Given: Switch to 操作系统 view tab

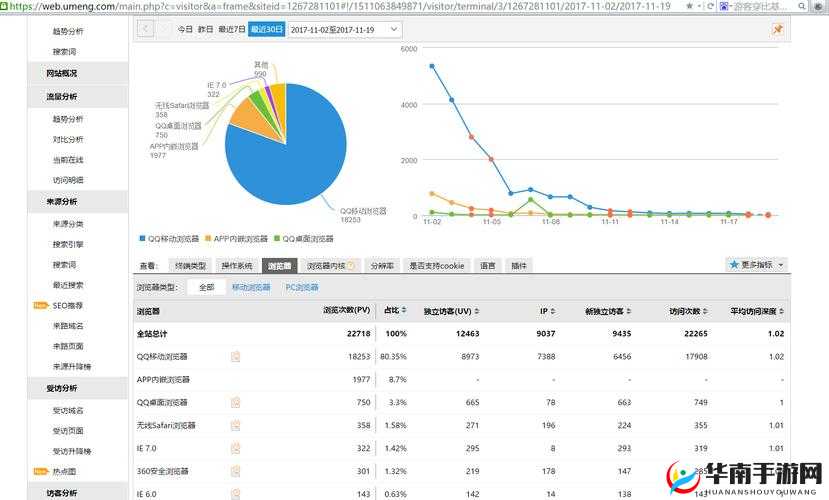Looking at the screenshot, I should (237, 266).
